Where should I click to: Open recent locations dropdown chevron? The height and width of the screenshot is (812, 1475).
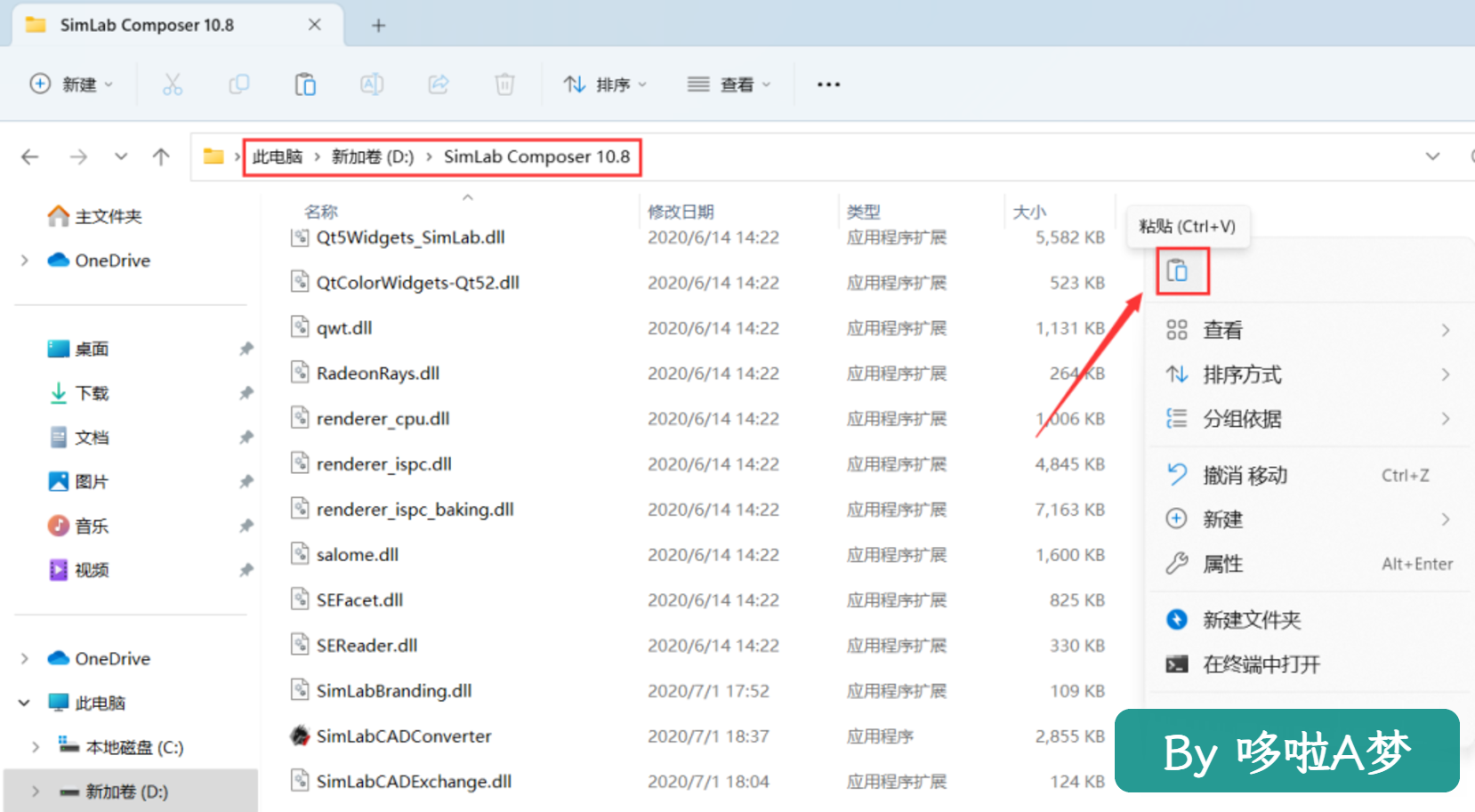[x=121, y=157]
